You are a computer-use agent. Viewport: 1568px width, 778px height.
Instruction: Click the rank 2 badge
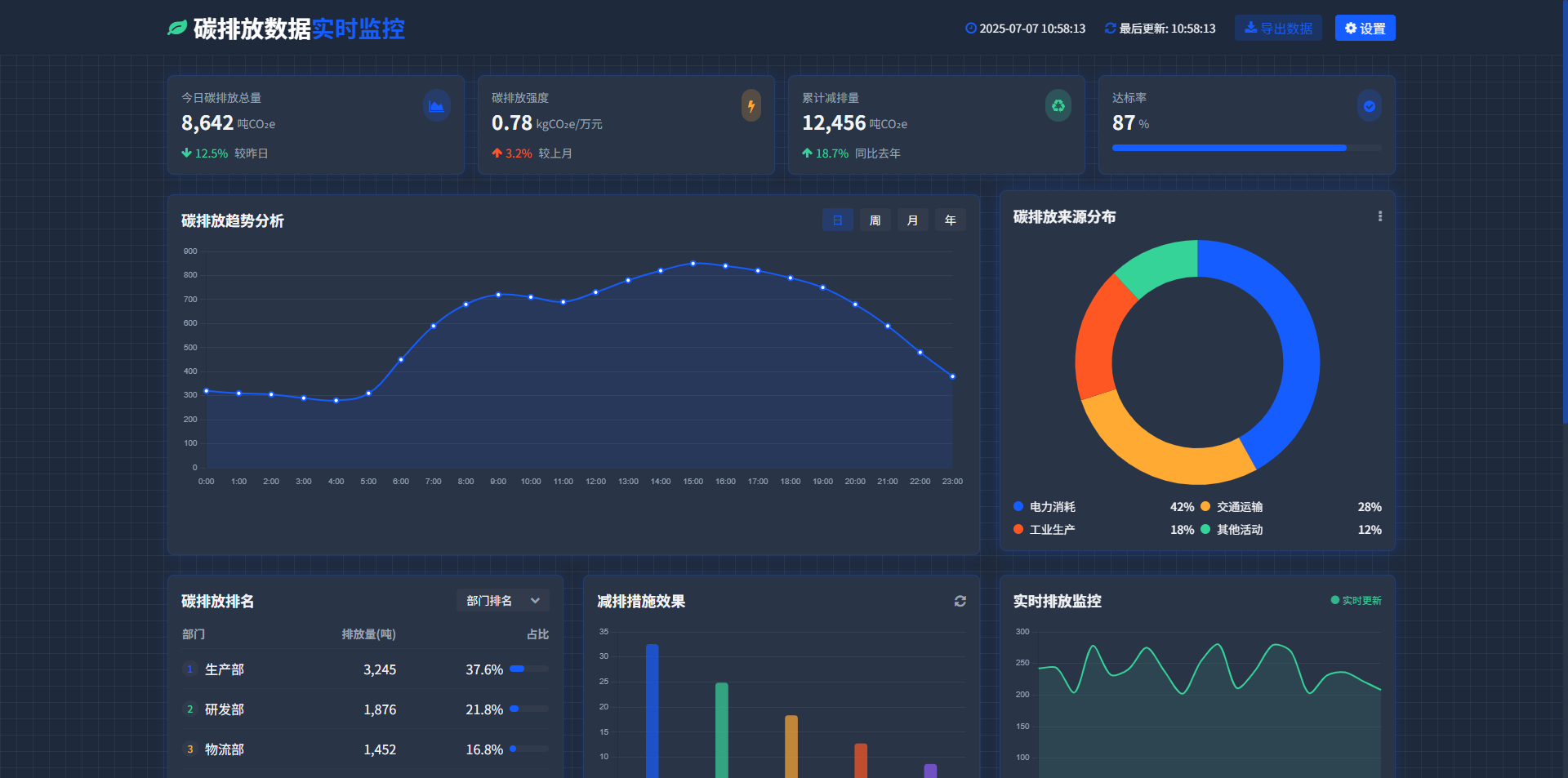click(x=190, y=709)
